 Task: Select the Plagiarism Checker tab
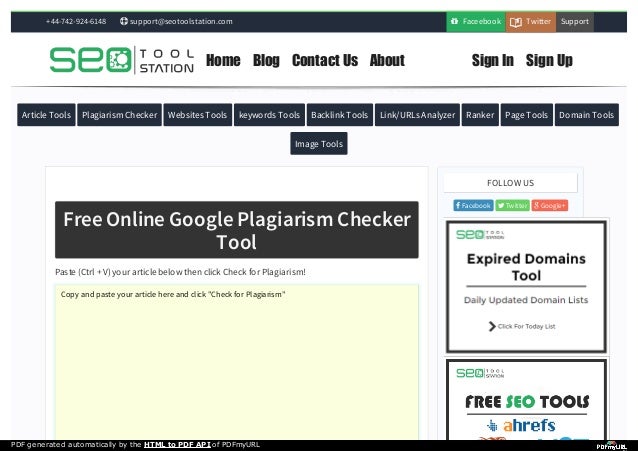pyautogui.click(x=119, y=115)
